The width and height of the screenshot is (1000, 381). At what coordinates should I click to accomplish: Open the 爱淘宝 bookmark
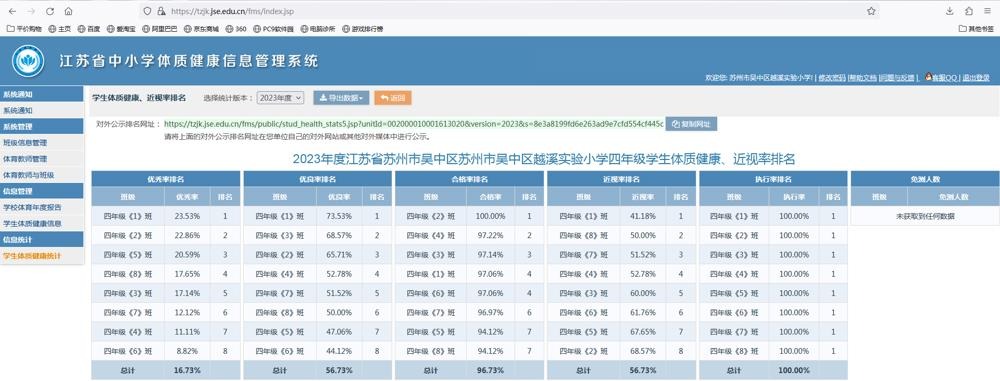[121, 29]
